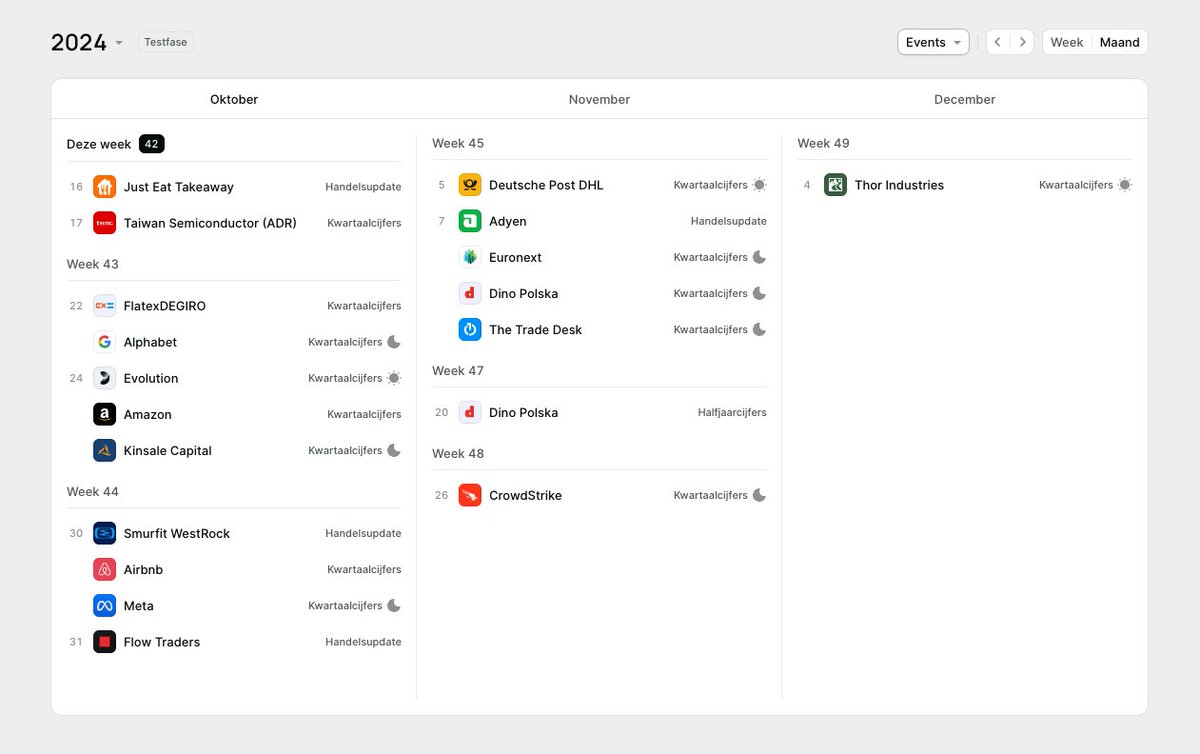Open the Alphabet event row
Image resolution: width=1200 pixels, height=754 pixels.
pos(234,342)
